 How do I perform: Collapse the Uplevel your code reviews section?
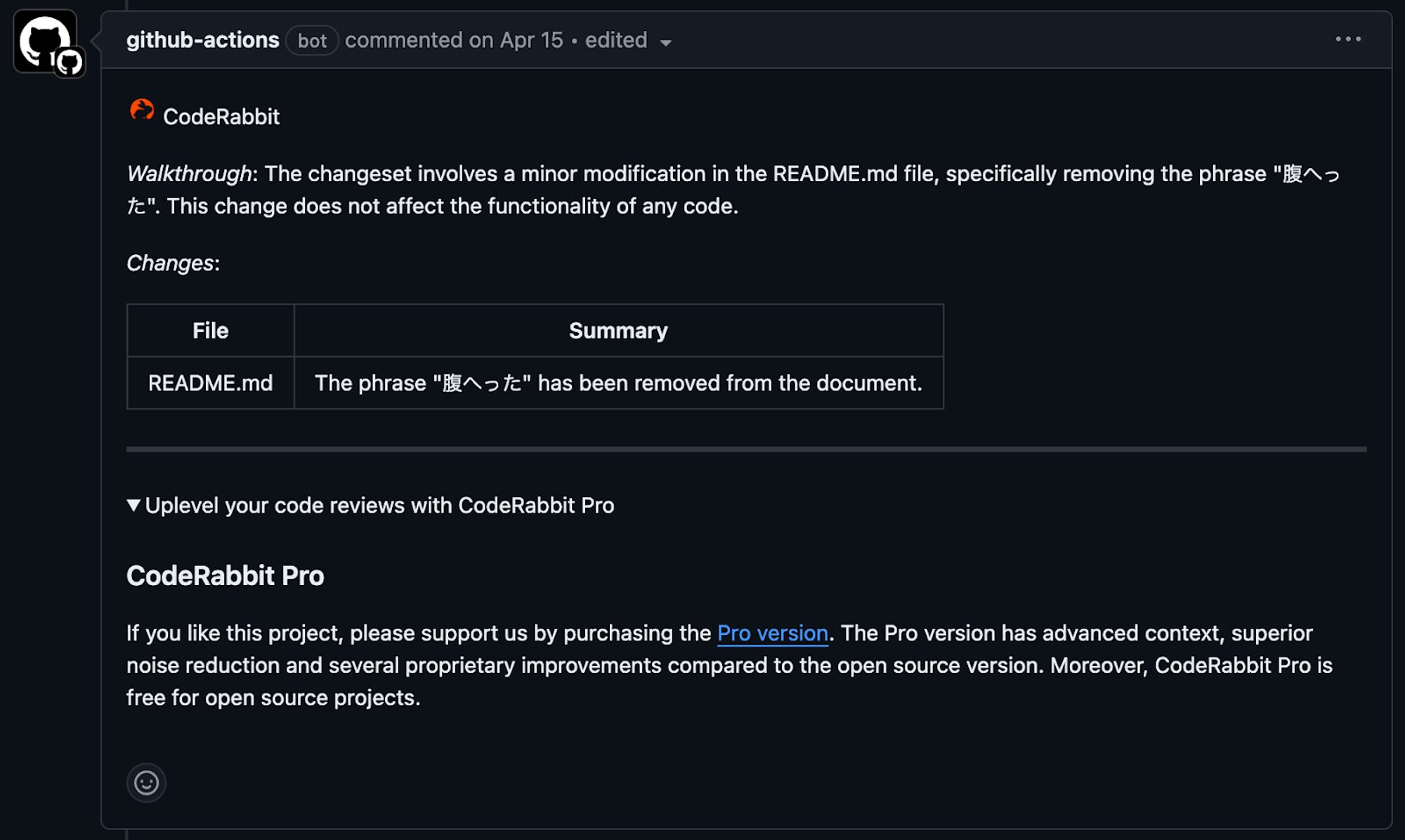pyautogui.click(x=133, y=505)
